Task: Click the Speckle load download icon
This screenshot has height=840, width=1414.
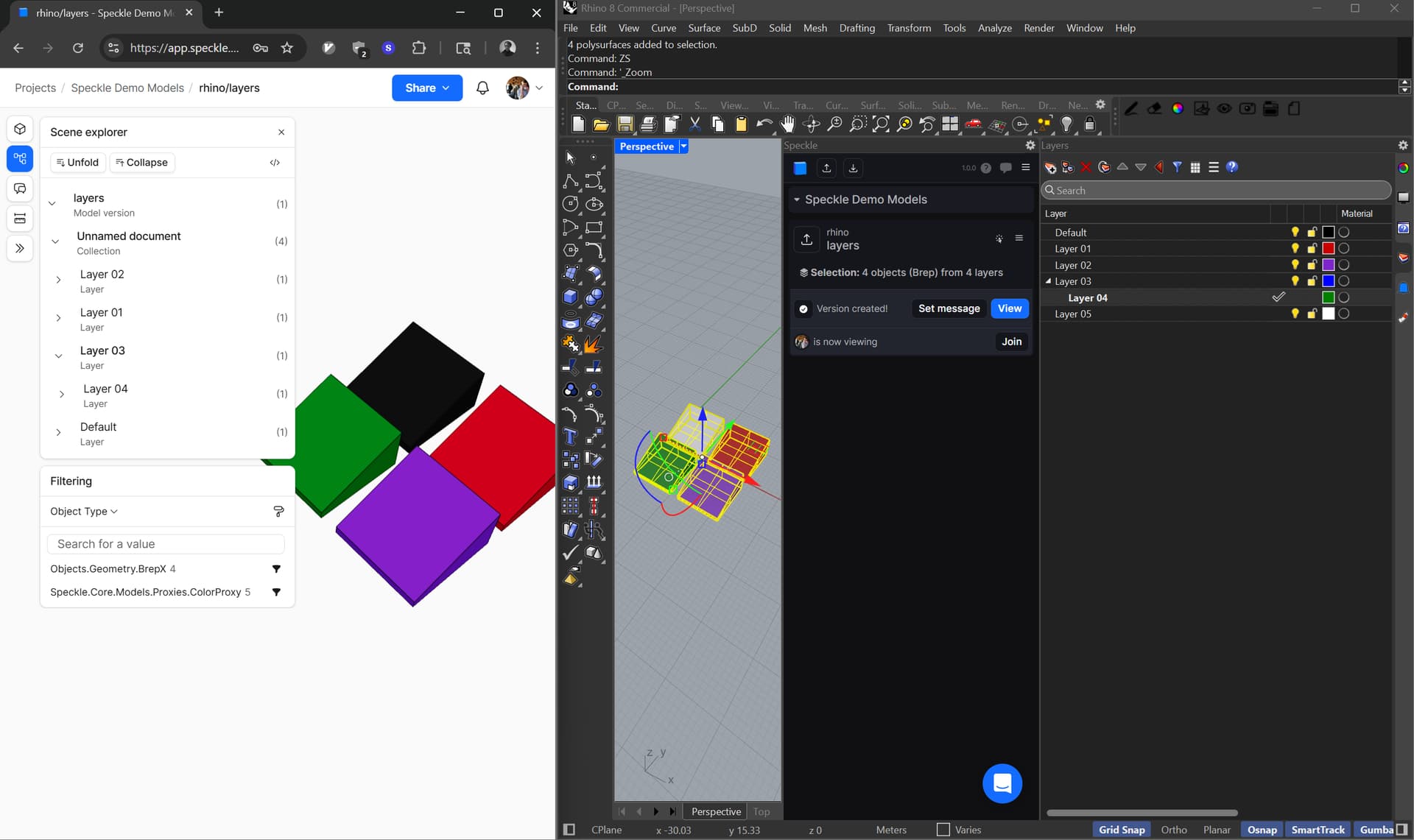Action: [x=853, y=168]
